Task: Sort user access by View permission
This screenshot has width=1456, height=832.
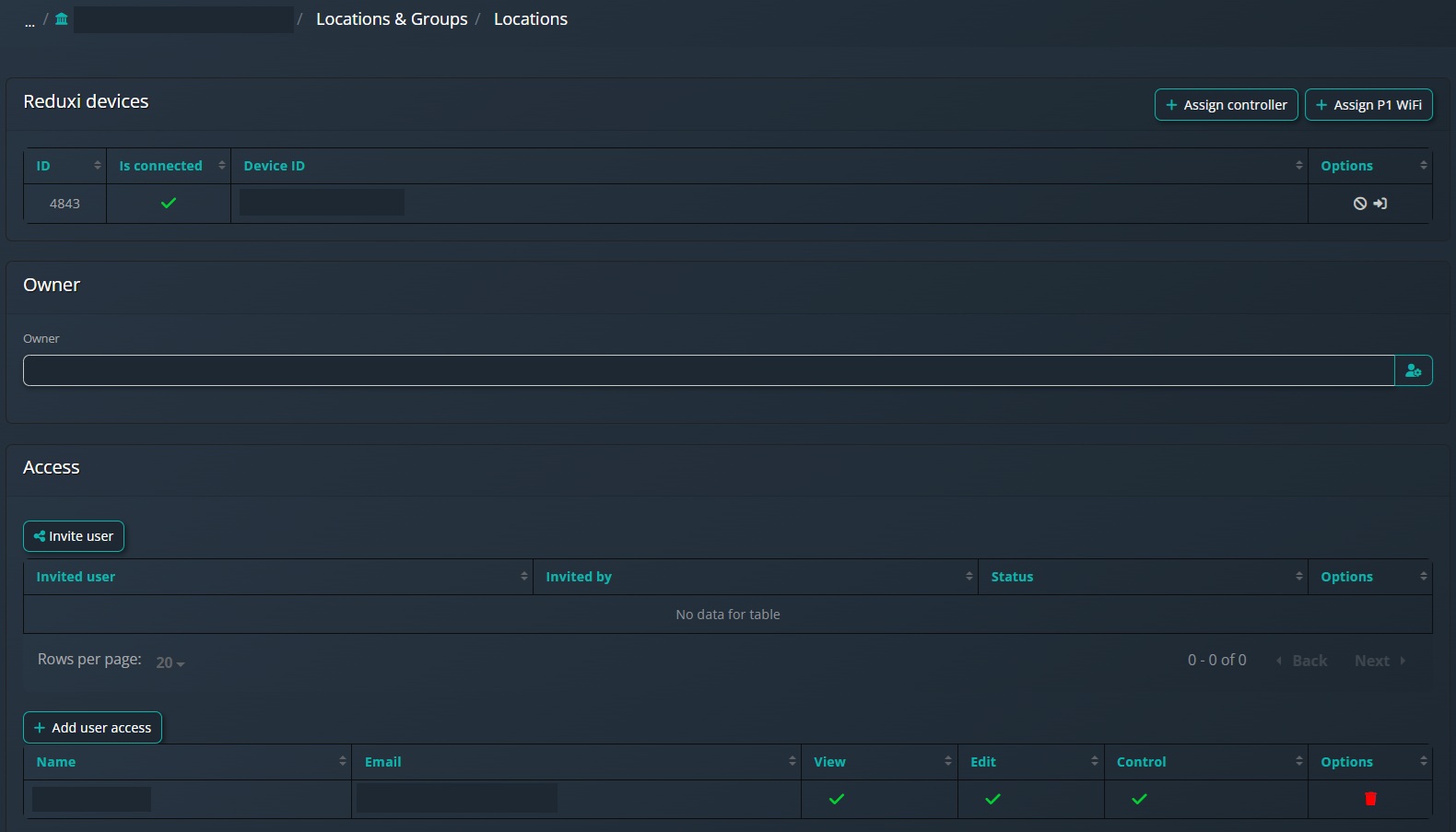Action: [x=880, y=762]
